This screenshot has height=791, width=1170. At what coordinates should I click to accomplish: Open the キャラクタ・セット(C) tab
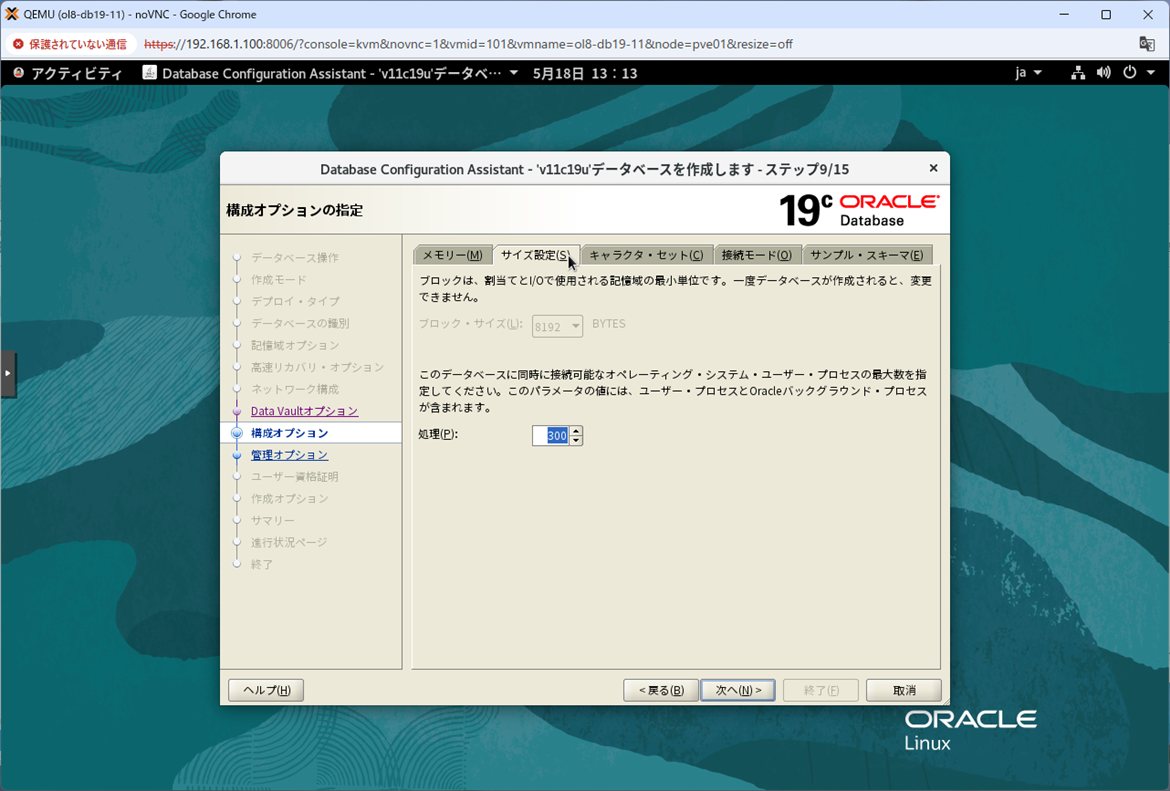pyautogui.click(x=646, y=255)
